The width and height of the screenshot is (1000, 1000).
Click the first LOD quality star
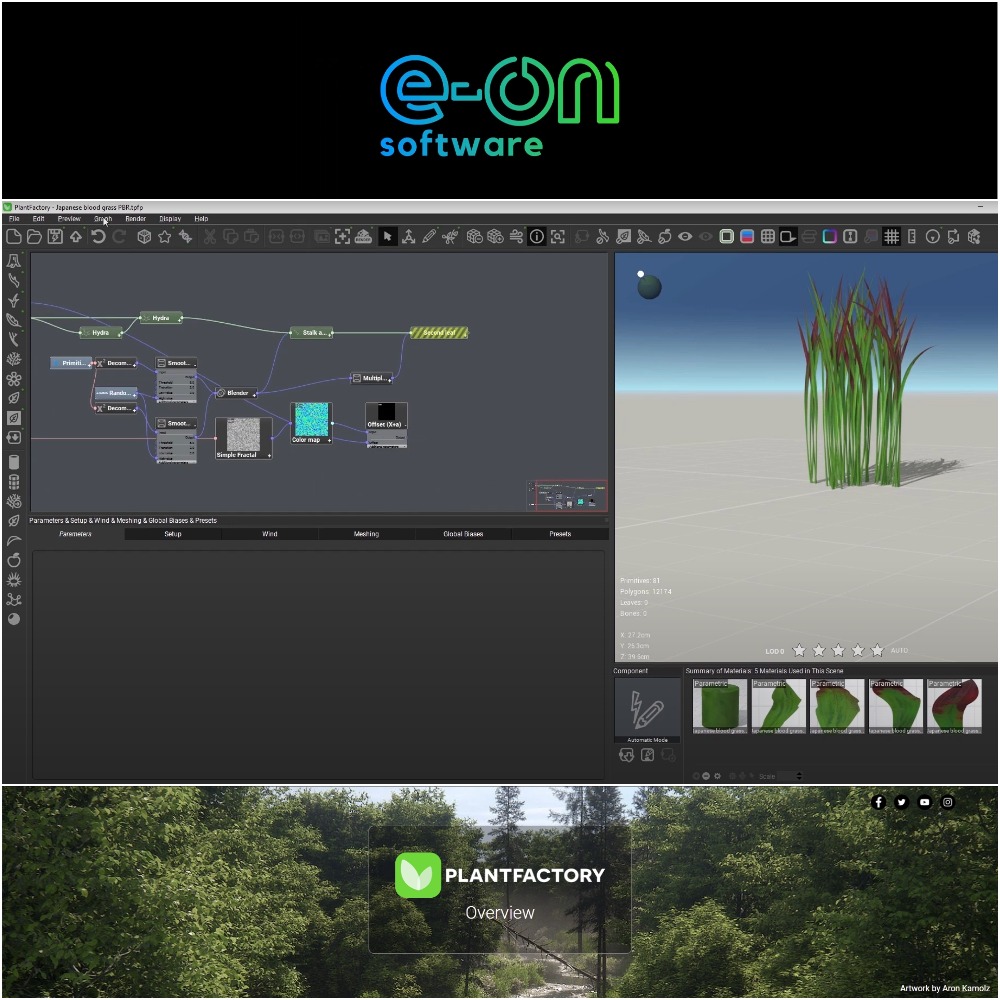799,651
